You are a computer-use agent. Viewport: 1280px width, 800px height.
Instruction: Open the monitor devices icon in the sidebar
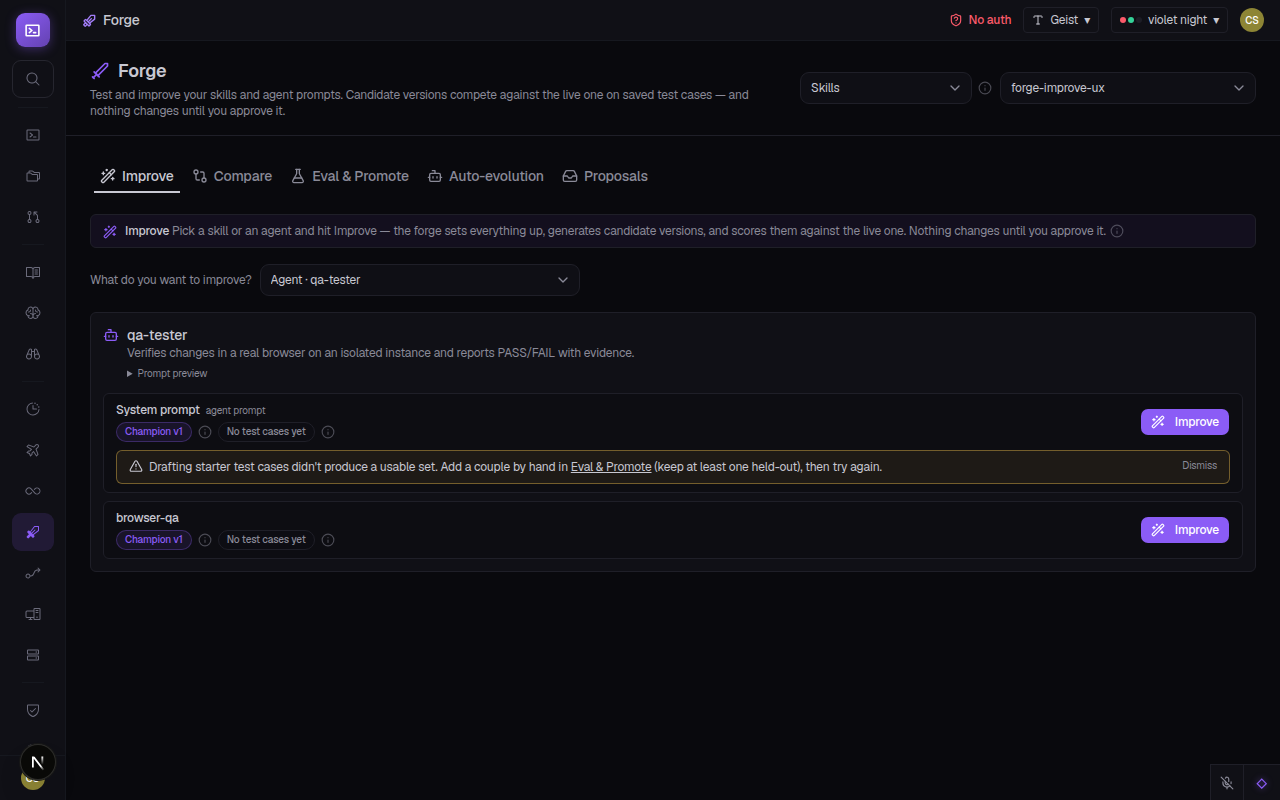pos(33,614)
